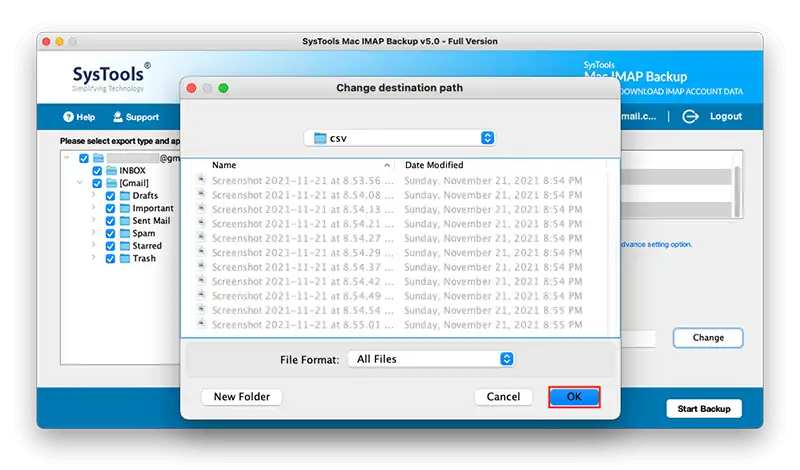Click file icon of Screenshot at 8.54.21
This screenshot has height=470, width=800.
[x=201, y=222]
